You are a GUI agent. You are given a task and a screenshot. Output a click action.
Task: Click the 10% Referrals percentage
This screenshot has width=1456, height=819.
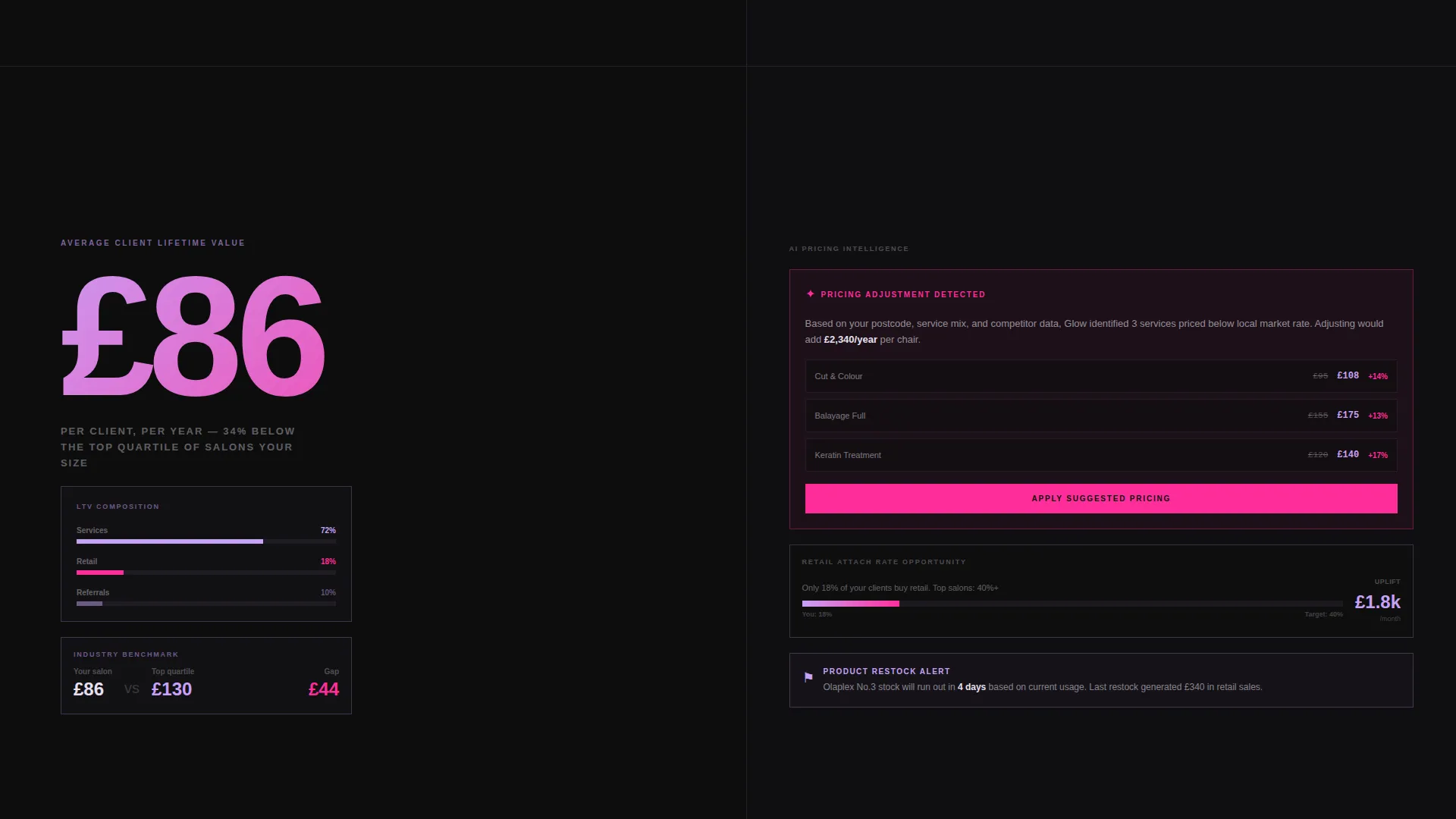coord(328,592)
